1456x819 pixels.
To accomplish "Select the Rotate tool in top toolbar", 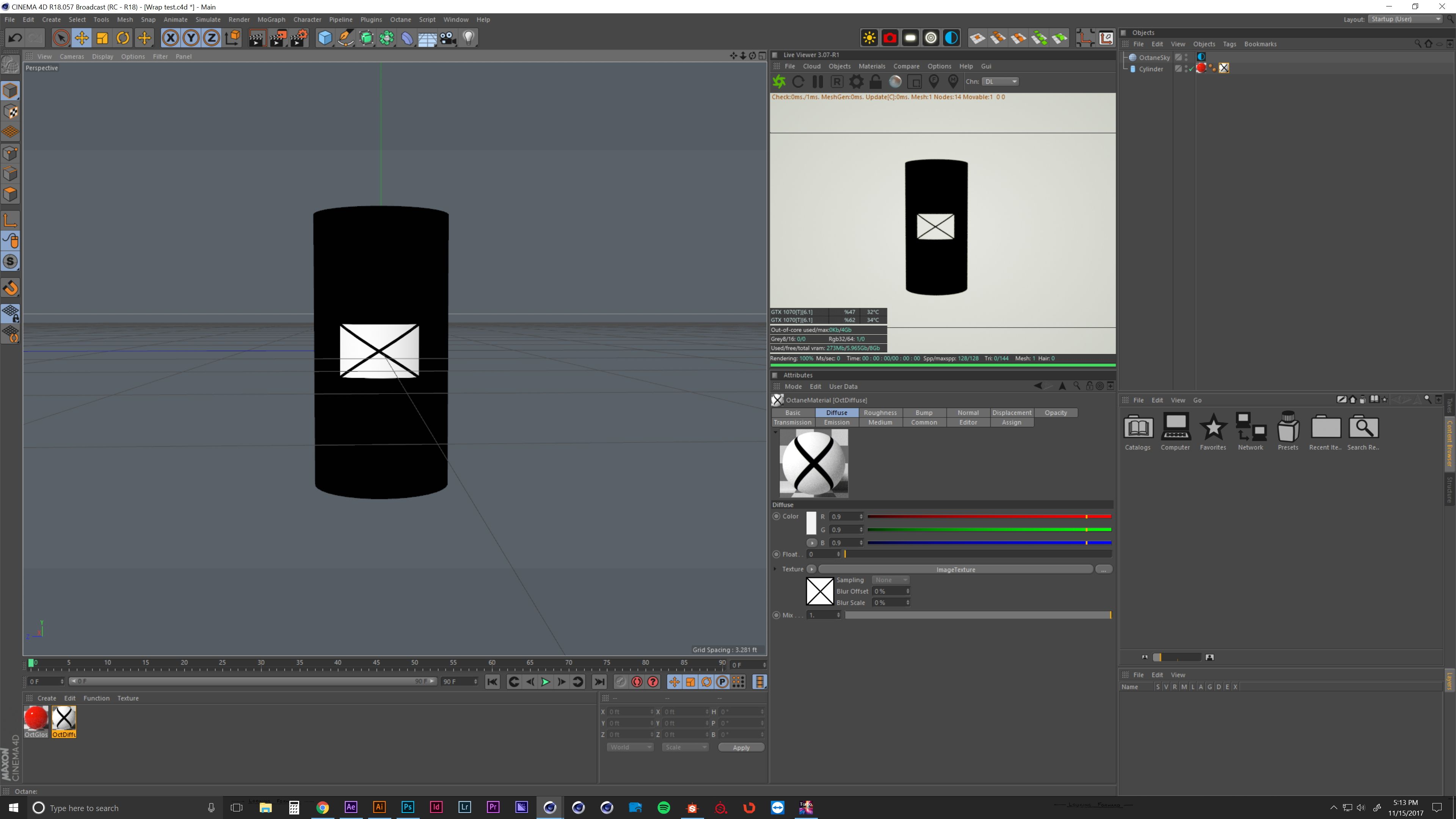I will tap(122, 38).
